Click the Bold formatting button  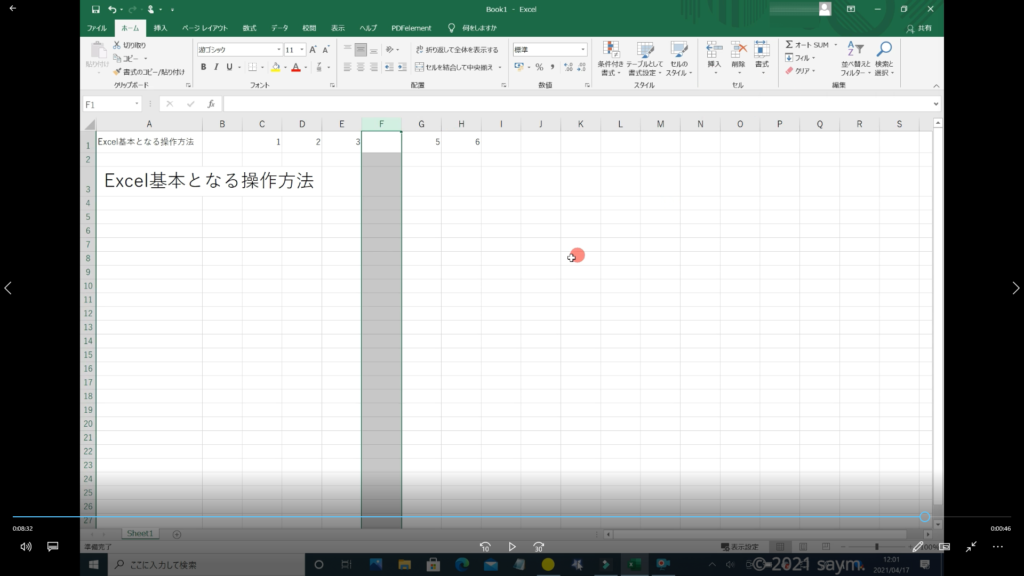click(203, 67)
